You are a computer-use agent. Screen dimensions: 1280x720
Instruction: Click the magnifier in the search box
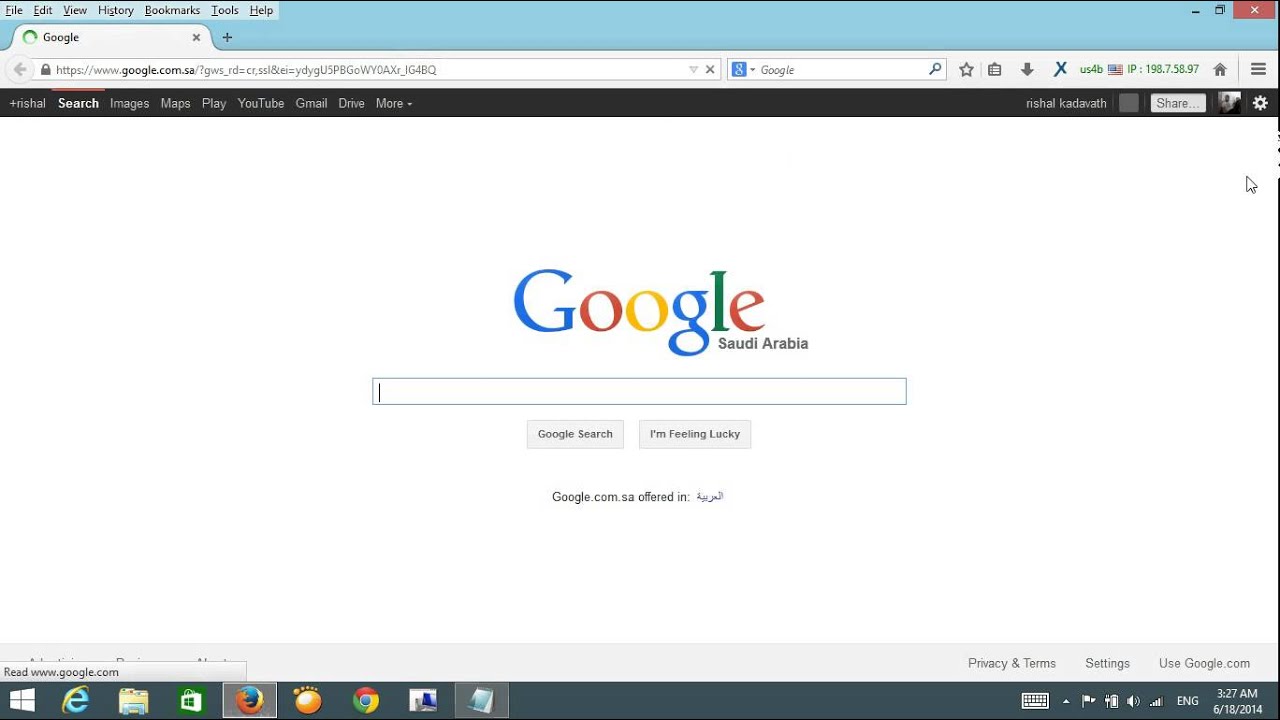pyautogui.click(x=935, y=69)
